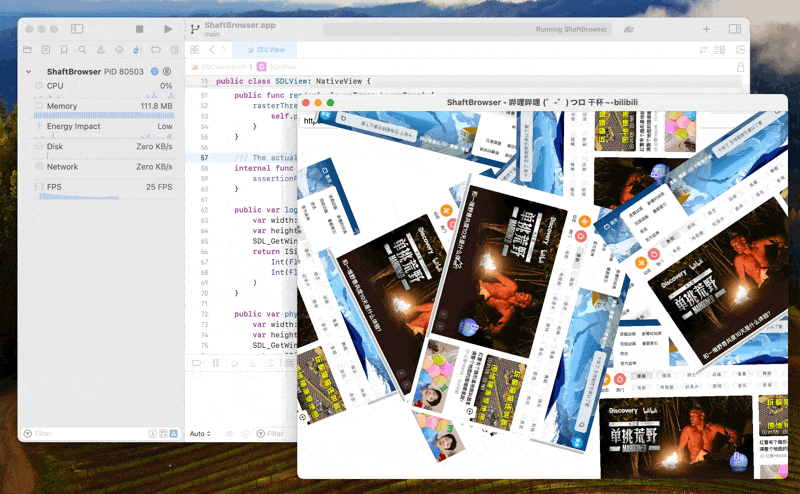Open the Auto variables scope dropdown

coord(200,434)
